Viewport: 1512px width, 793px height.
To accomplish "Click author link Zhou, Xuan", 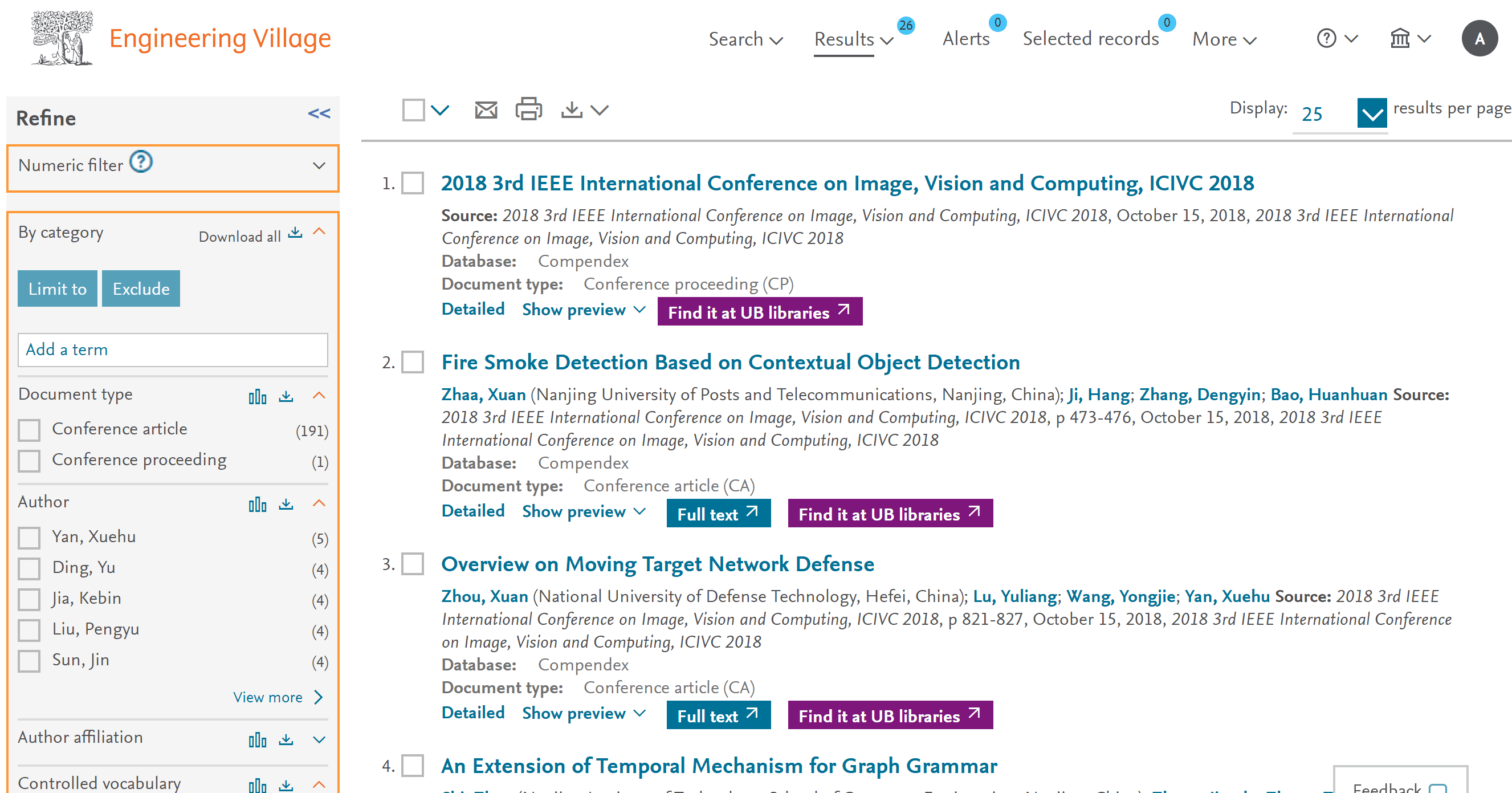I will [484, 596].
